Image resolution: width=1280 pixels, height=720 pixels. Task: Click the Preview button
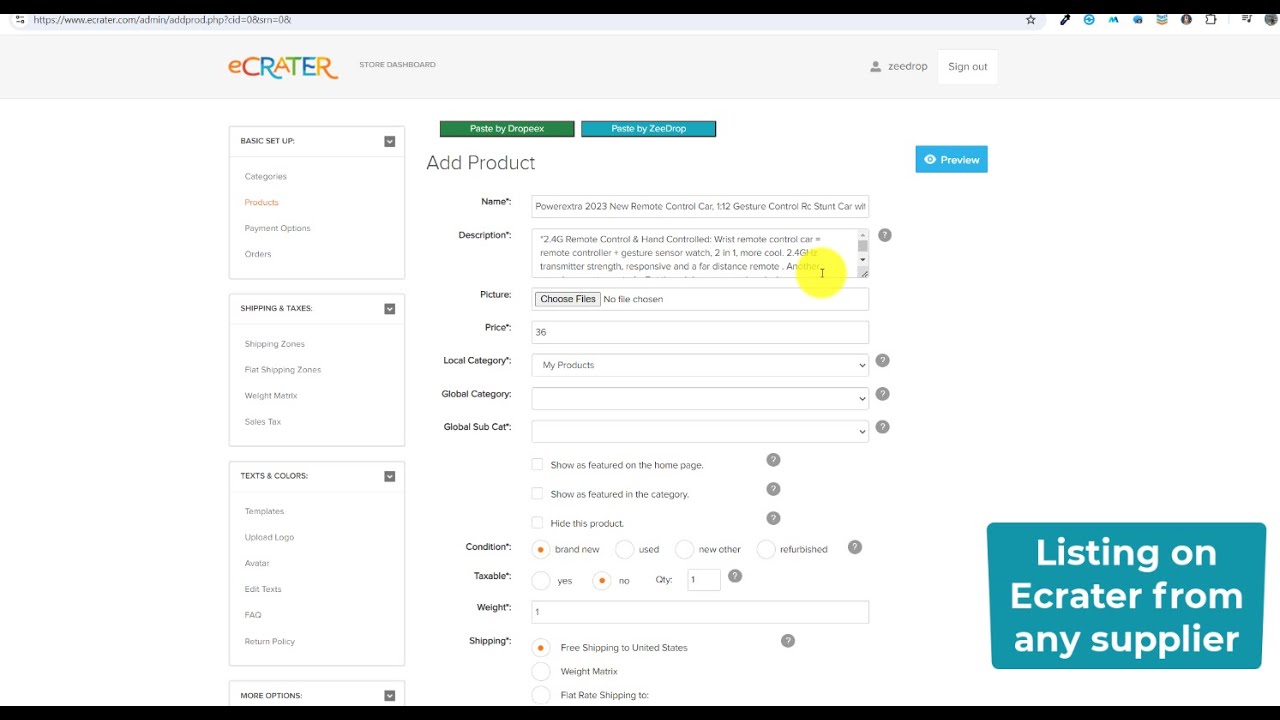click(951, 160)
